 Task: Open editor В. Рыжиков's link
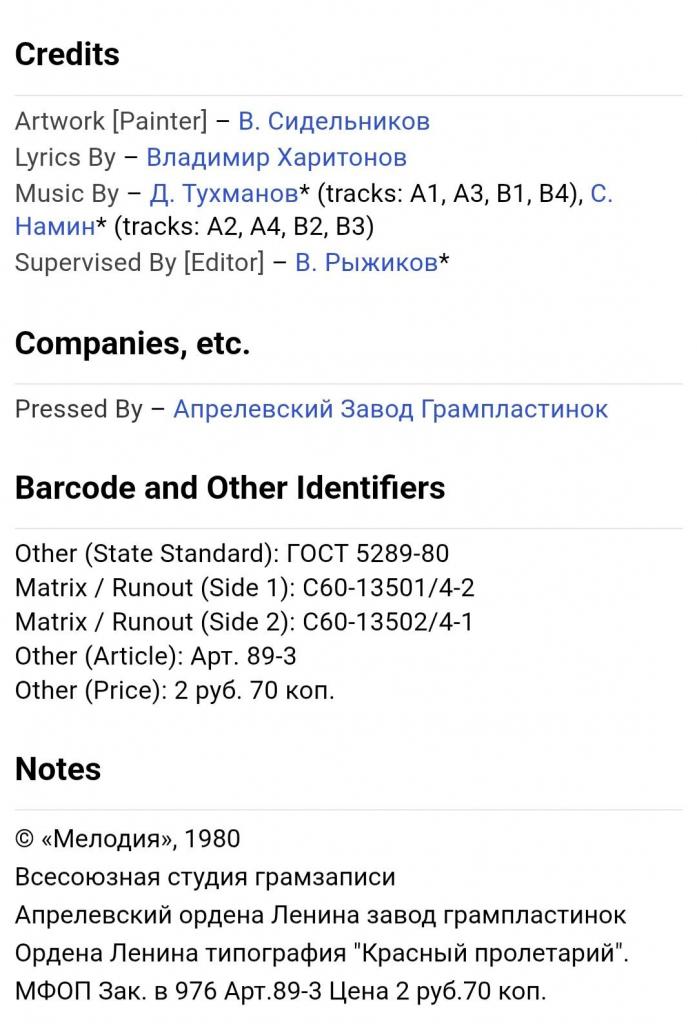[x=366, y=263]
